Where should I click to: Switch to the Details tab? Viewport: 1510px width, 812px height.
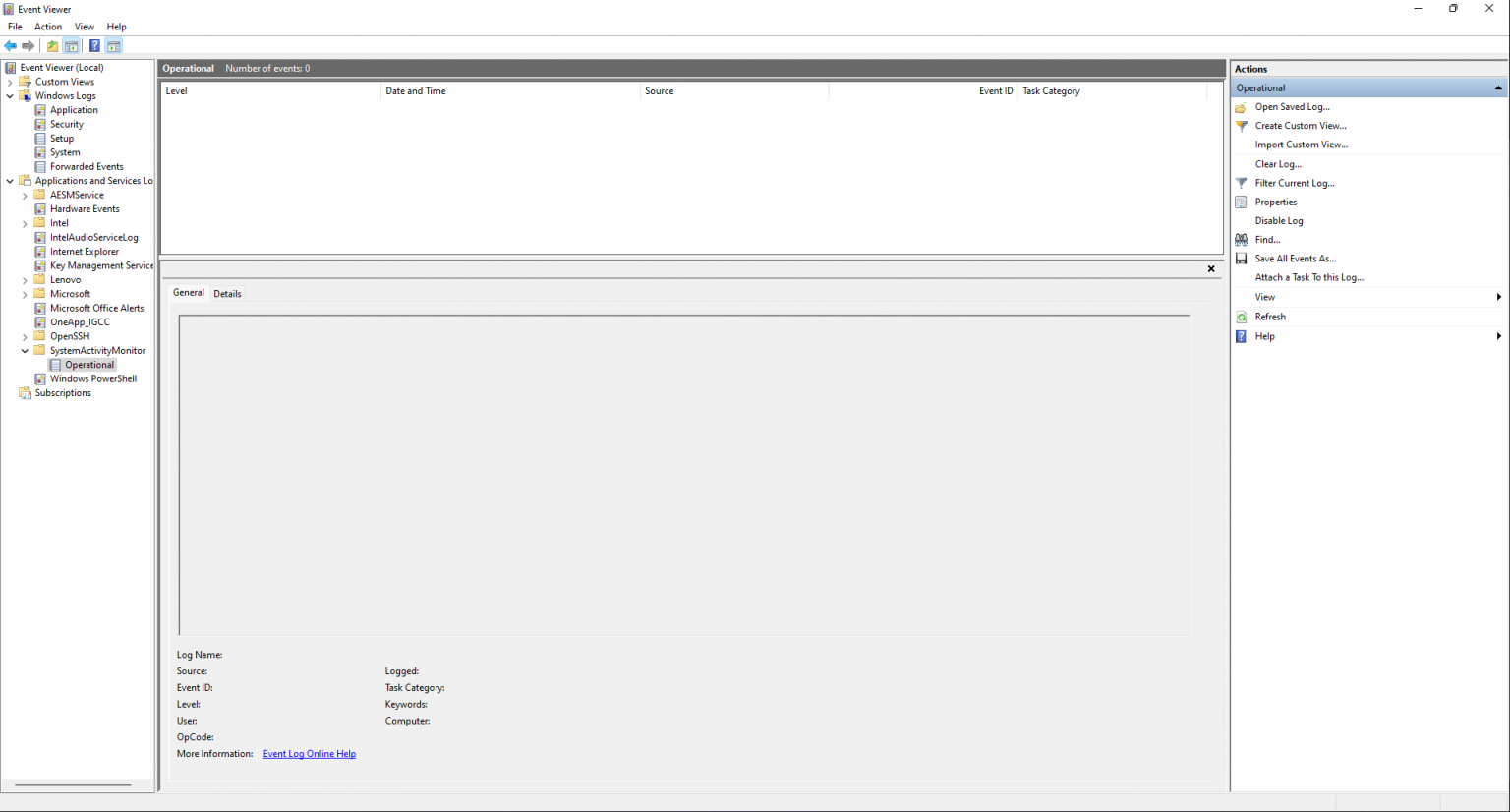[x=227, y=294]
